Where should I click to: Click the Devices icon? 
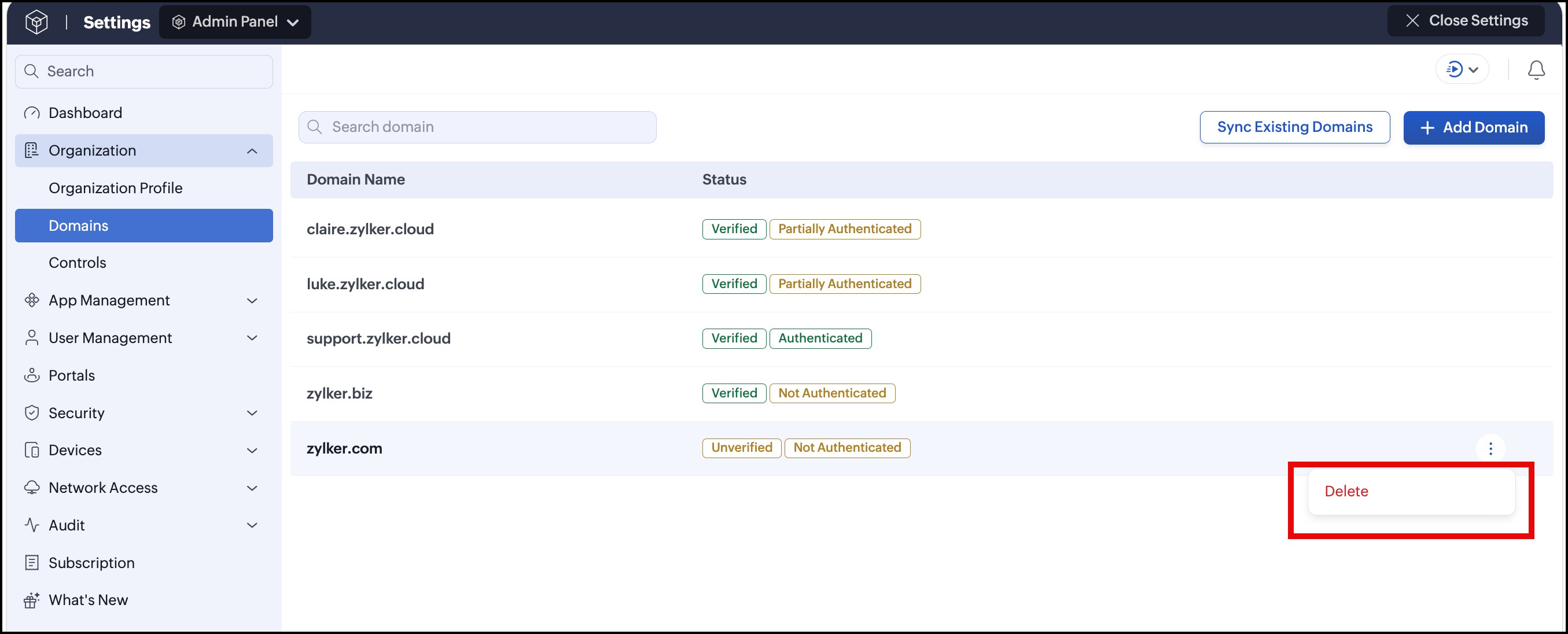[x=32, y=450]
